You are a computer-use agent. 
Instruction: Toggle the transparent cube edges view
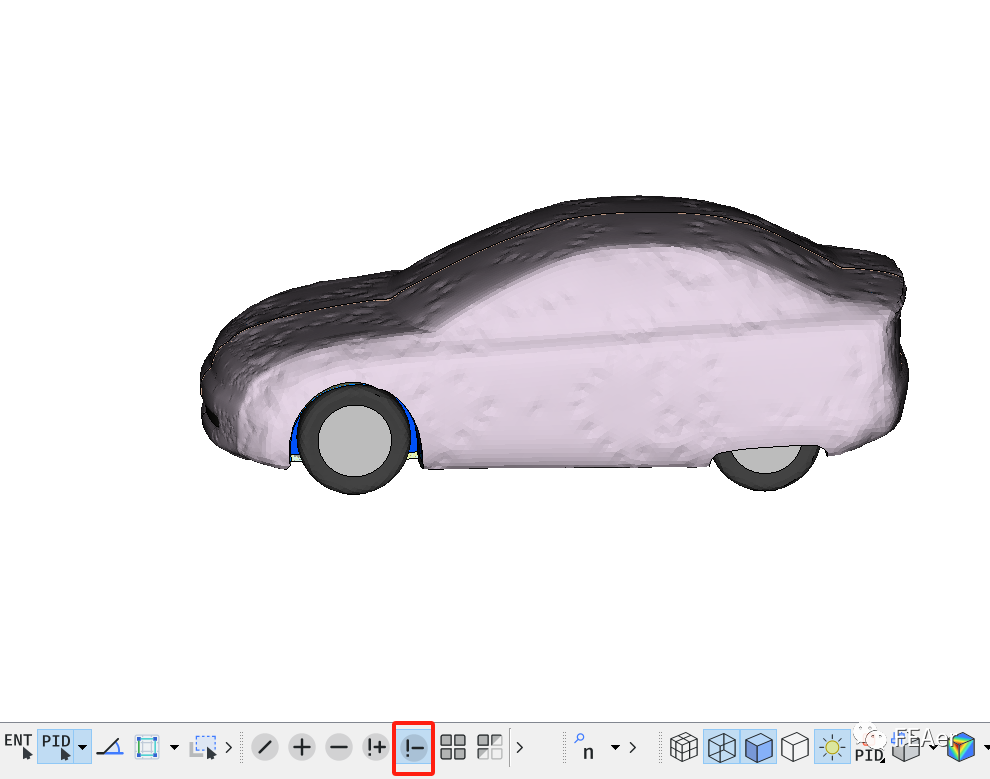pos(721,747)
